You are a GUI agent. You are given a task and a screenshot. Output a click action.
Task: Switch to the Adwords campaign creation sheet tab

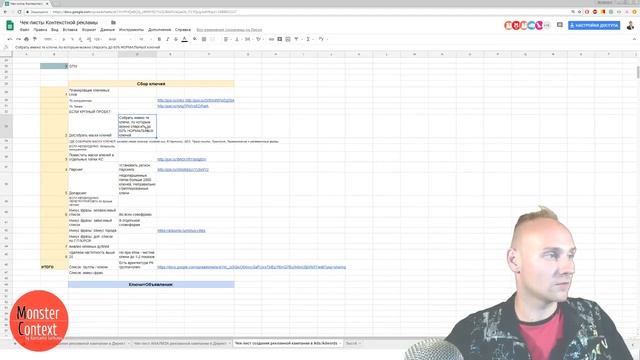click(287, 343)
